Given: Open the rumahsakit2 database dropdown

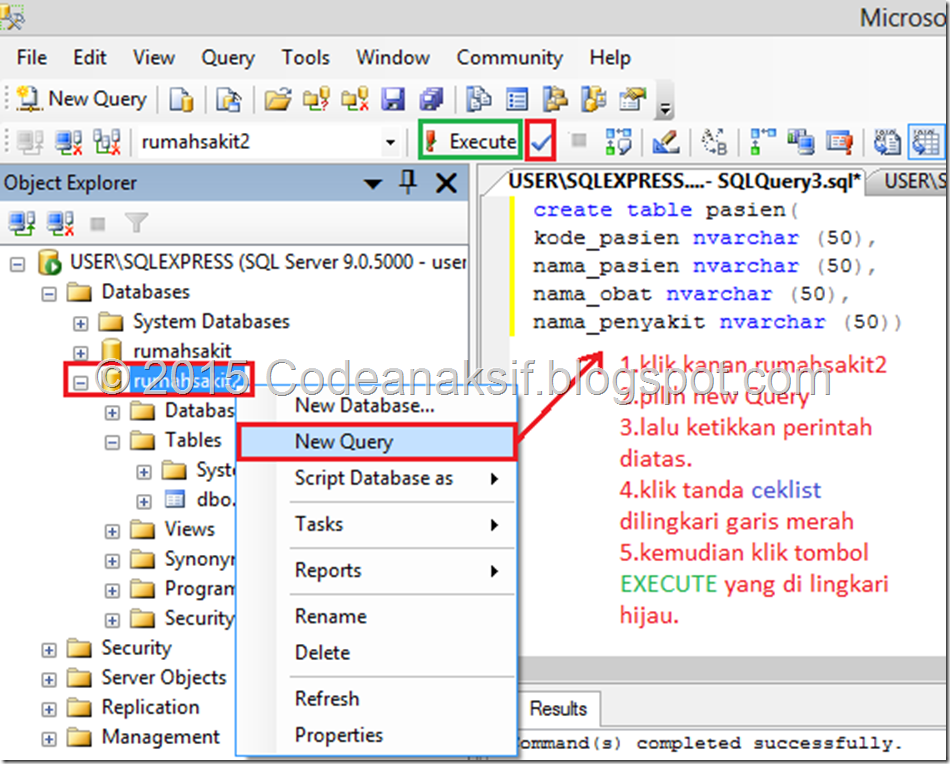Looking at the screenshot, I should 390,142.
